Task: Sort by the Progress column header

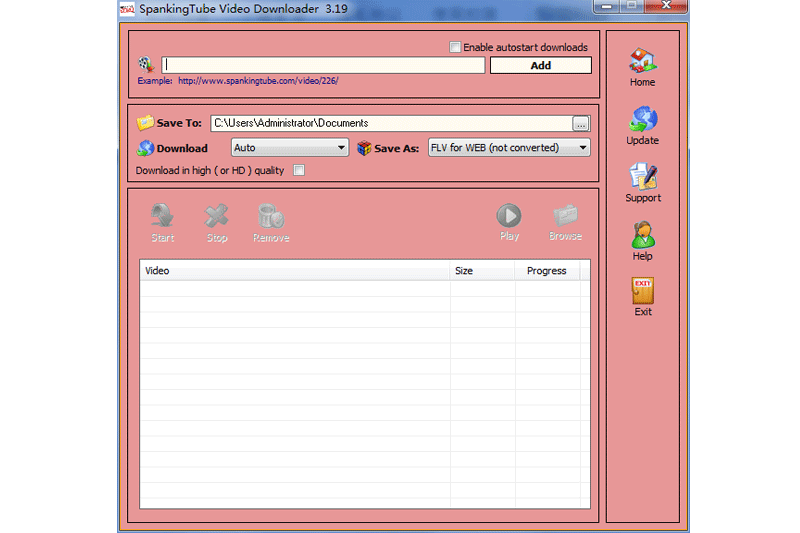Action: 547,270
